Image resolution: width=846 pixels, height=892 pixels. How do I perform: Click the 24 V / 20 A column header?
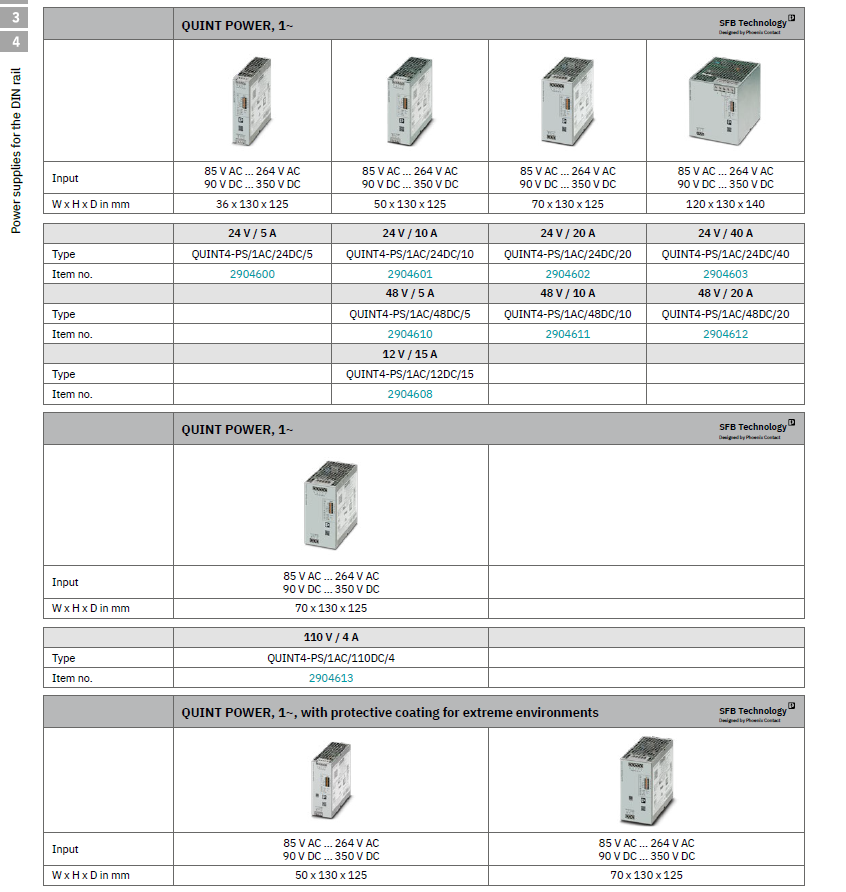click(568, 233)
